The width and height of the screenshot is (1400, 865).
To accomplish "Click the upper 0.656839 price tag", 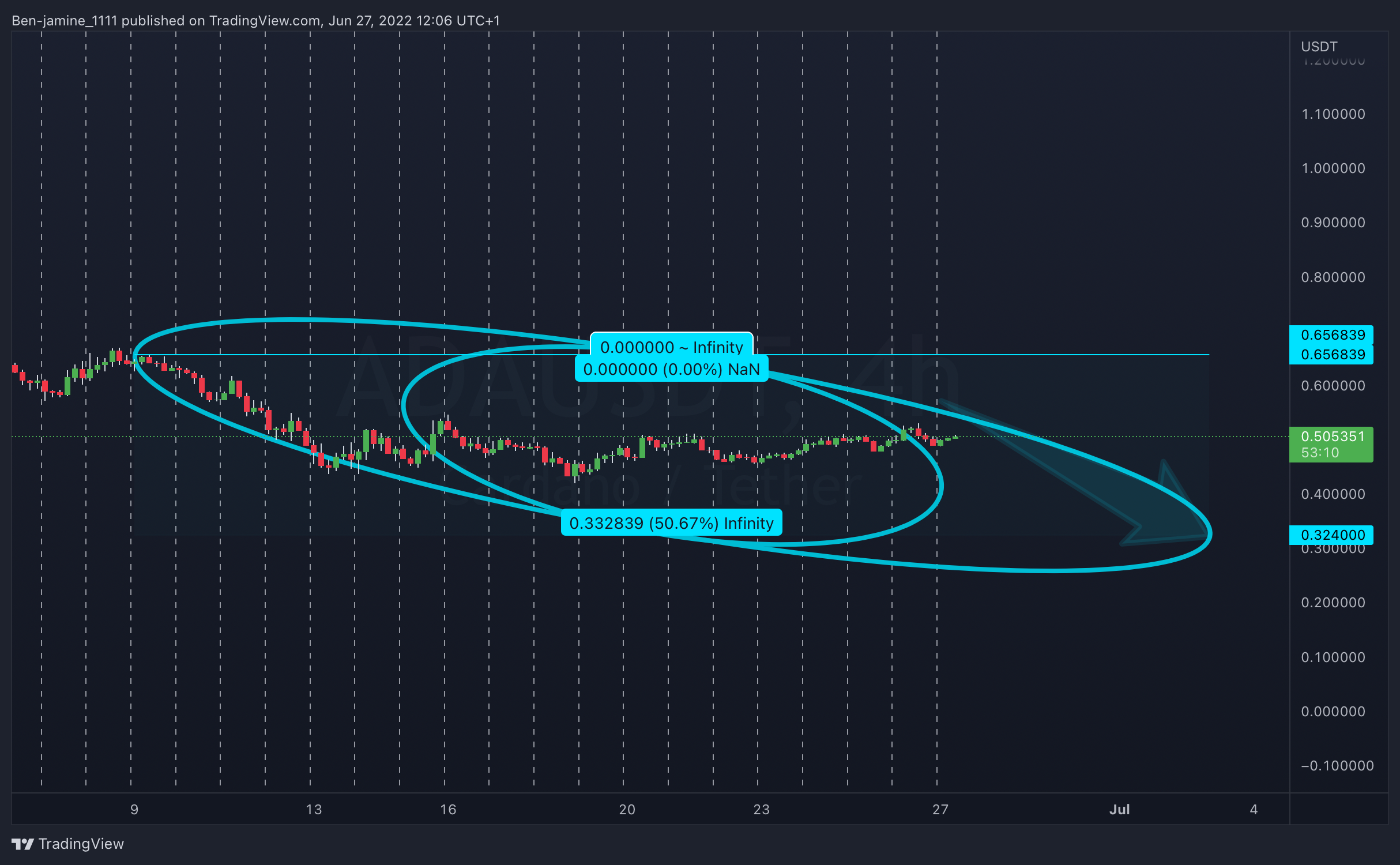I will click(1331, 335).
